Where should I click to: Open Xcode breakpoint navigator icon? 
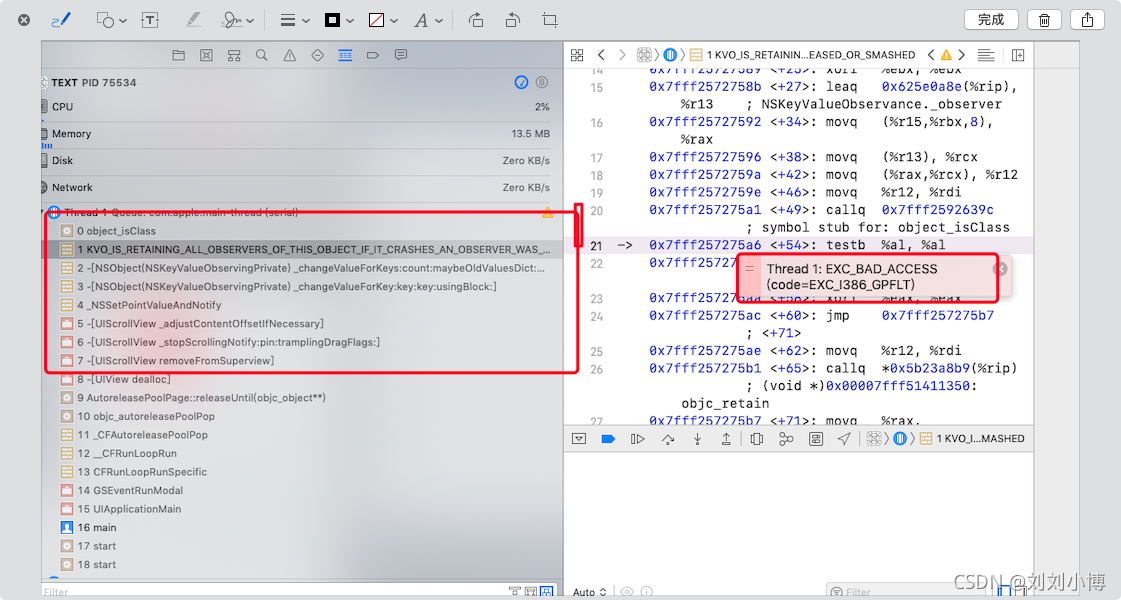click(x=372, y=55)
